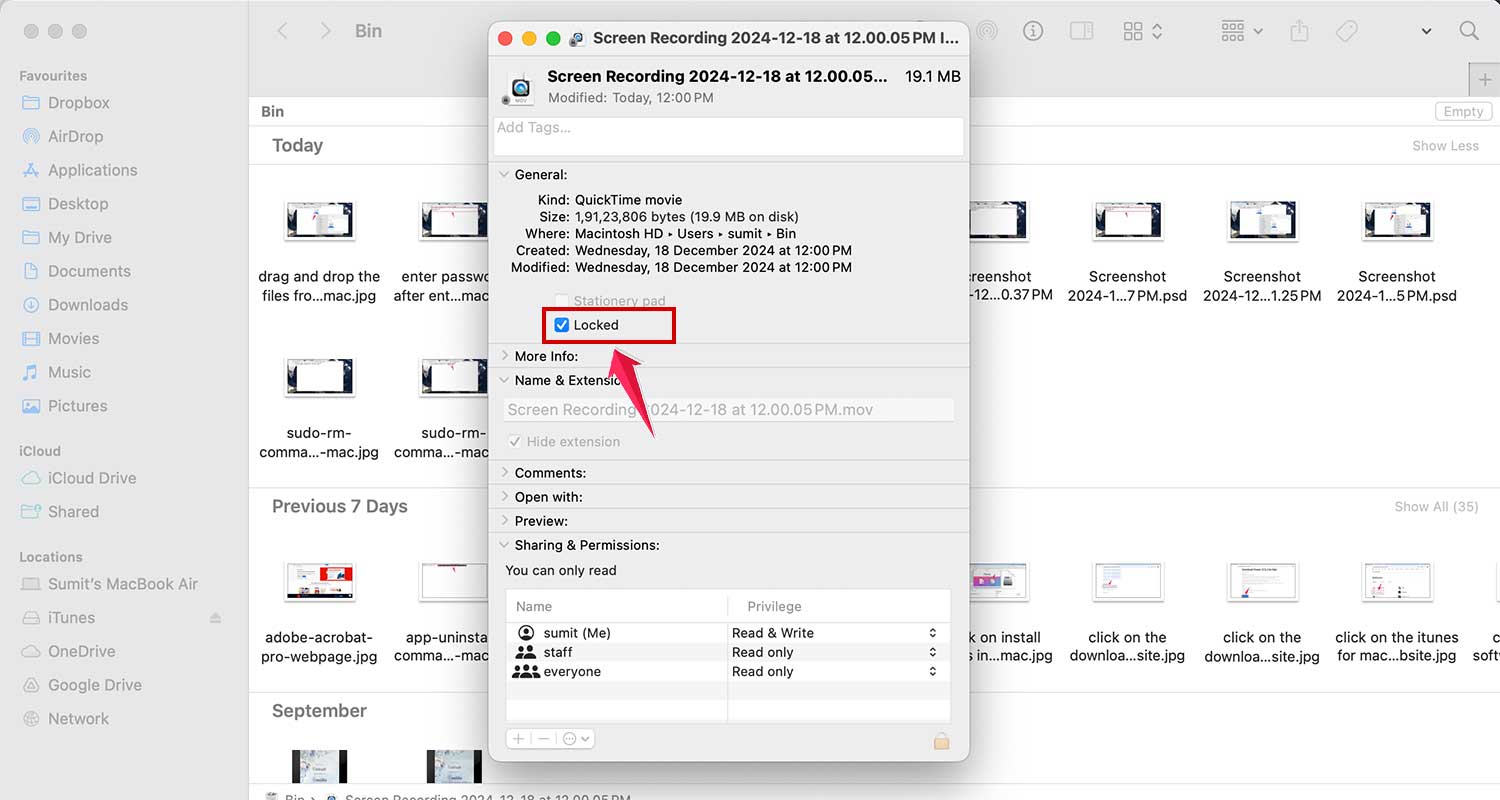Open Finder search with the magnifier icon
The image size is (1500, 800).
[x=1469, y=31]
